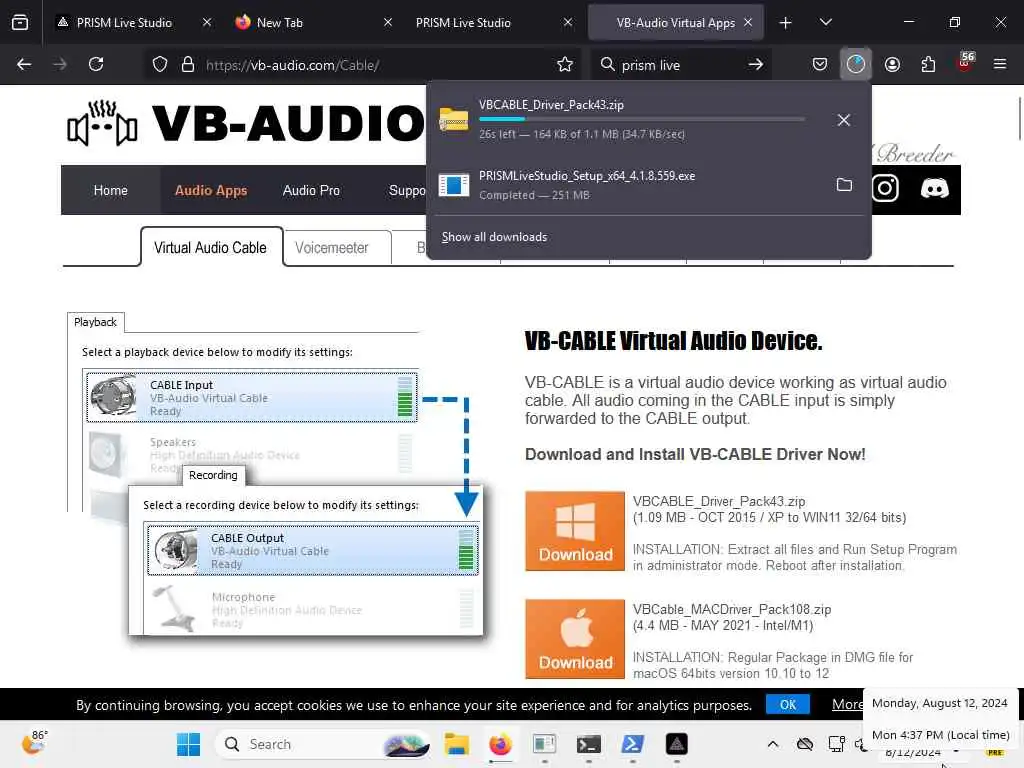Click the VB-Audio logo
This screenshot has height=768, width=1024.
tap(247, 123)
